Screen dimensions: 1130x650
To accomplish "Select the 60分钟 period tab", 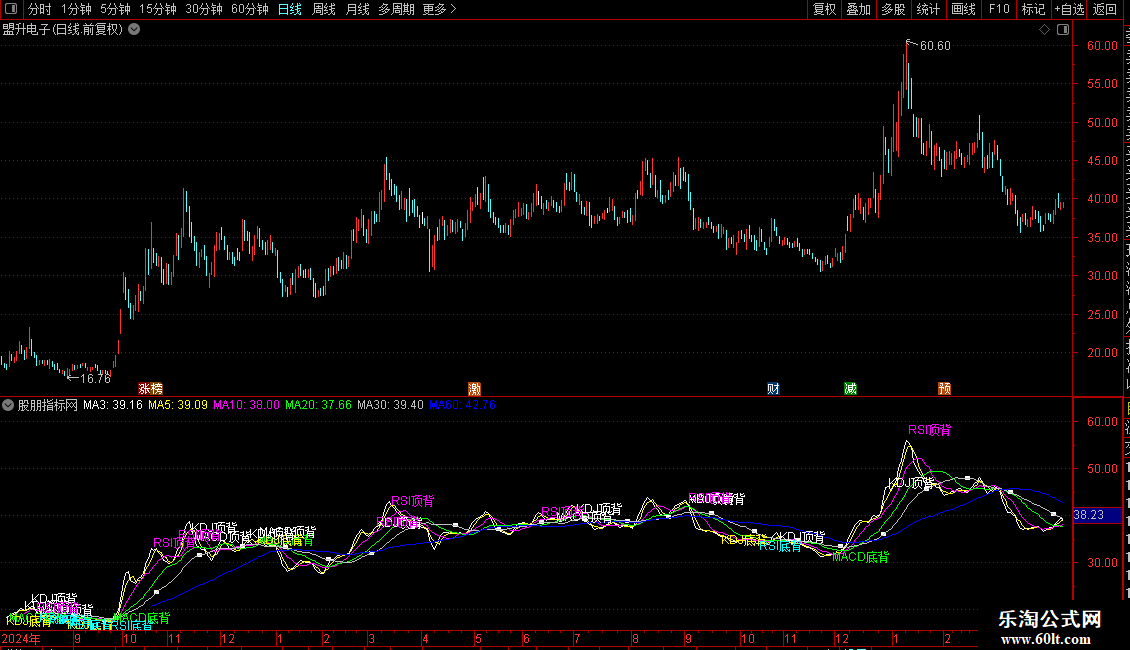I will (249, 9).
